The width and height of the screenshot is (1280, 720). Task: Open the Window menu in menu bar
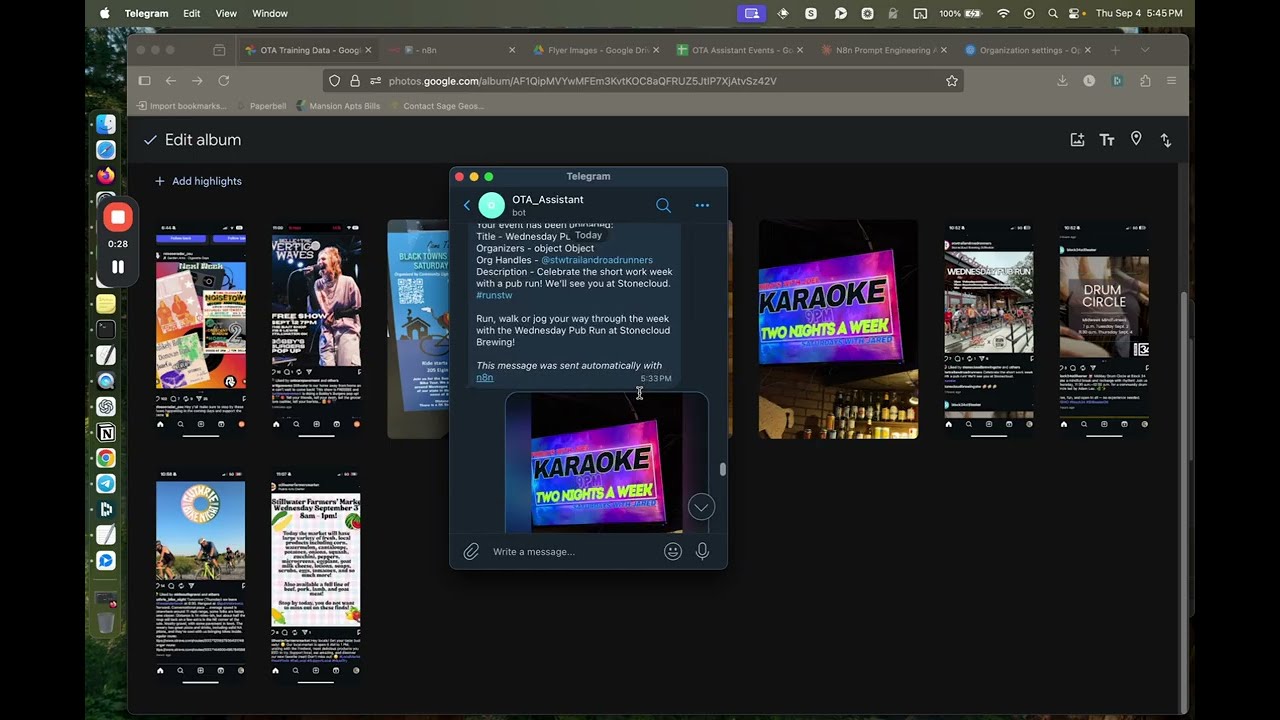270,13
